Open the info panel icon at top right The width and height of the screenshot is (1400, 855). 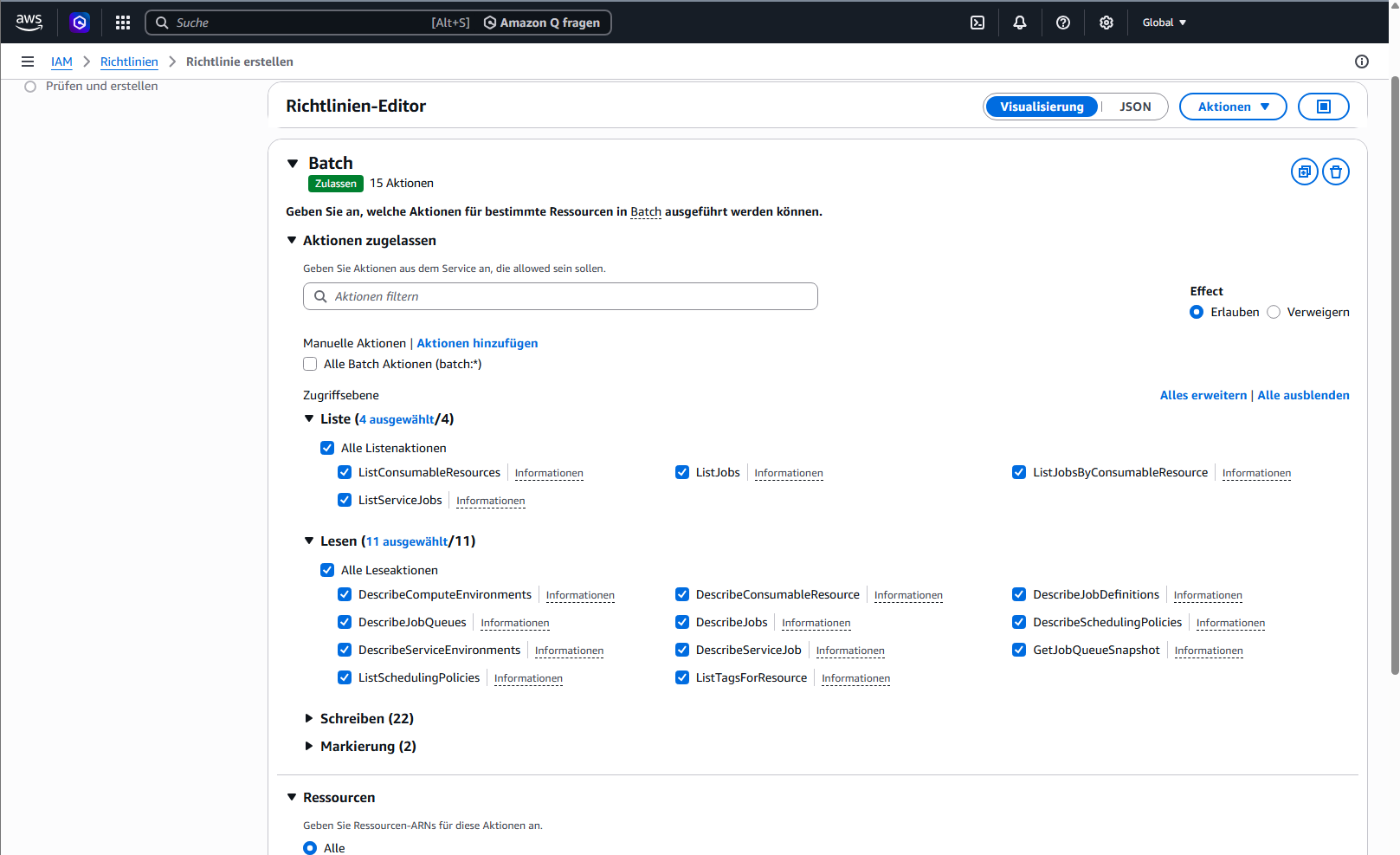pos(1362,62)
